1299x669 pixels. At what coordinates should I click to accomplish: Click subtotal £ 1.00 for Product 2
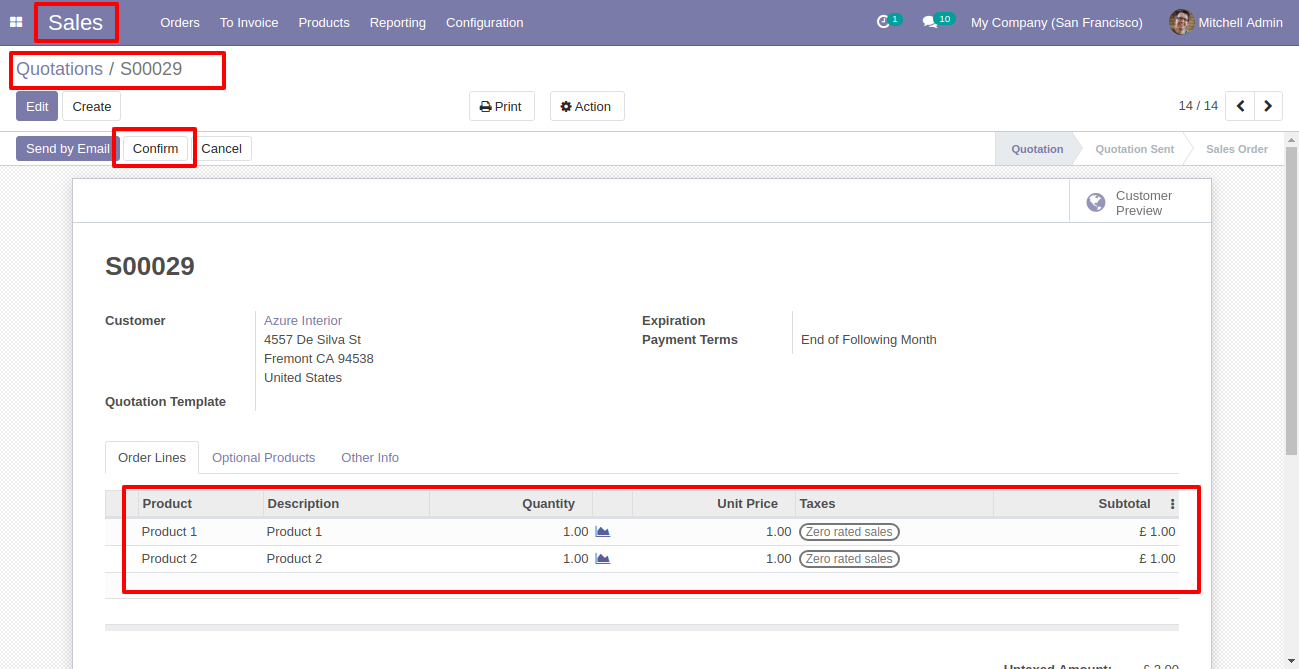pos(1157,559)
